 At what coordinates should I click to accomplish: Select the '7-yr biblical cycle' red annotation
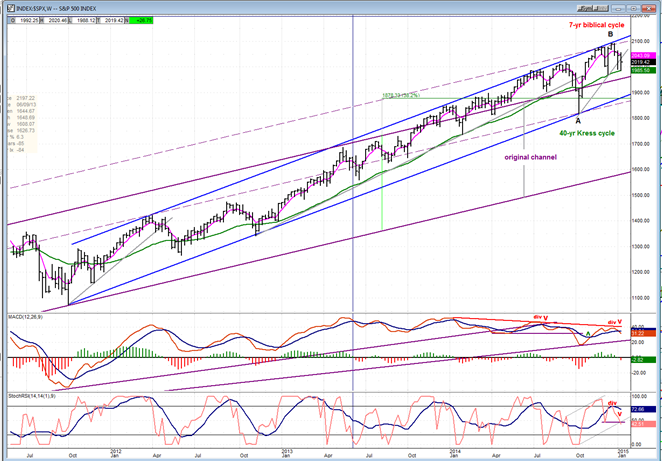point(596,25)
